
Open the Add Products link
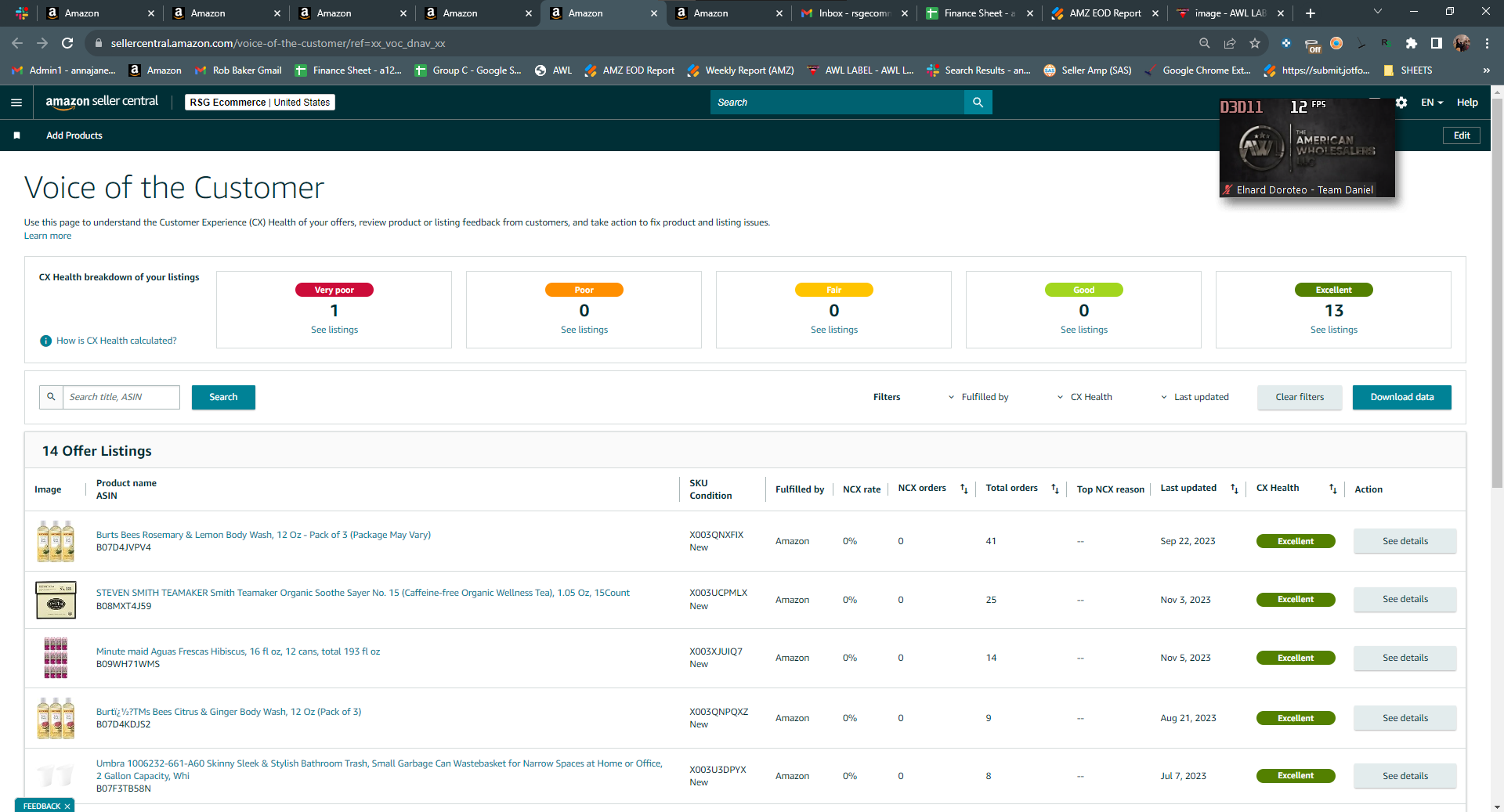[74, 135]
